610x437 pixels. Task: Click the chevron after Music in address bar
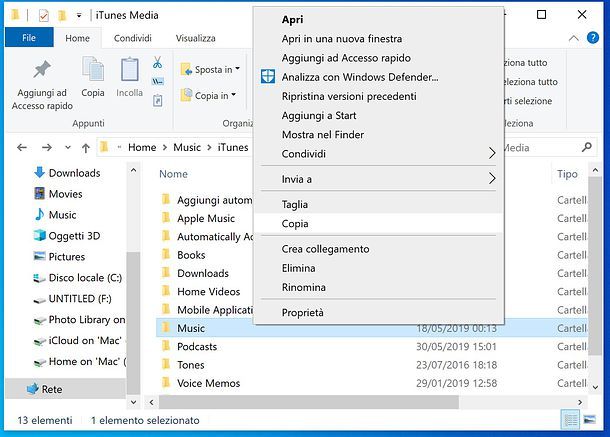[x=209, y=148]
